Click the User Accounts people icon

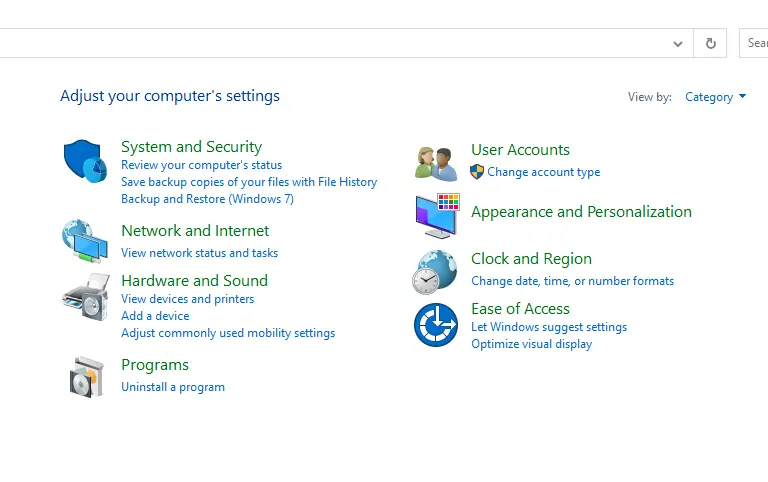436,164
